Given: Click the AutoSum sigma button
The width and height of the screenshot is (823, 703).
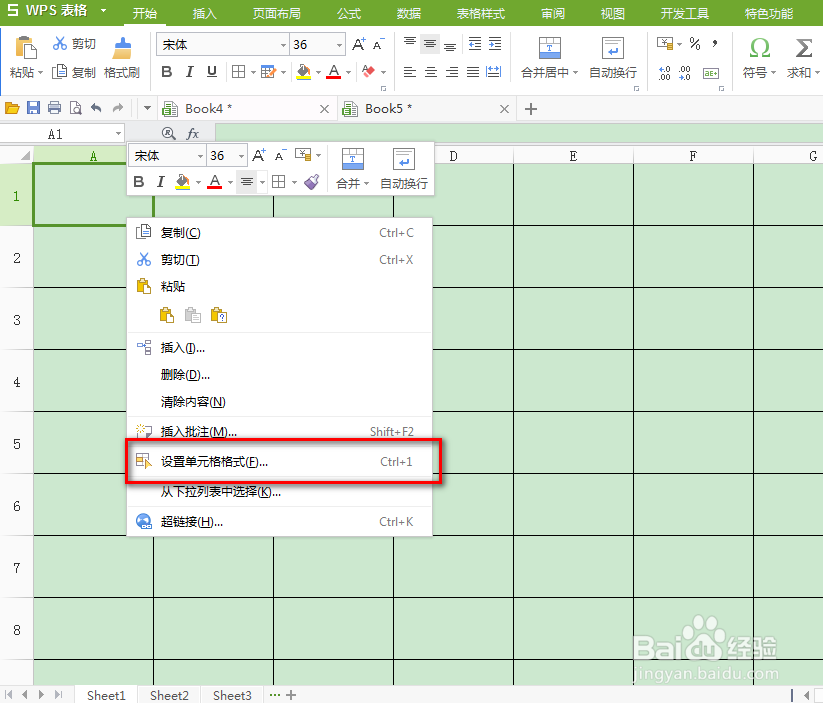Looking at the screenshot, I should 804,48.
